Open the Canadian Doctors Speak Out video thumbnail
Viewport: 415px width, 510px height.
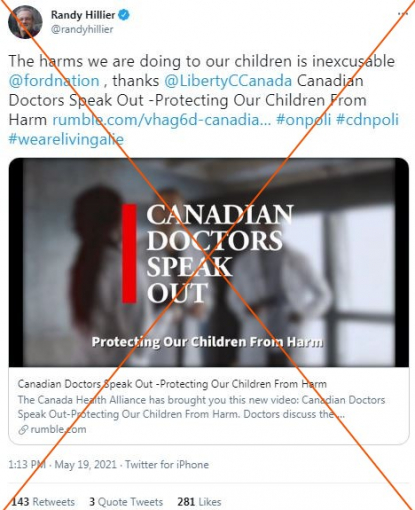pyautogui.click(x=209, y=263)
